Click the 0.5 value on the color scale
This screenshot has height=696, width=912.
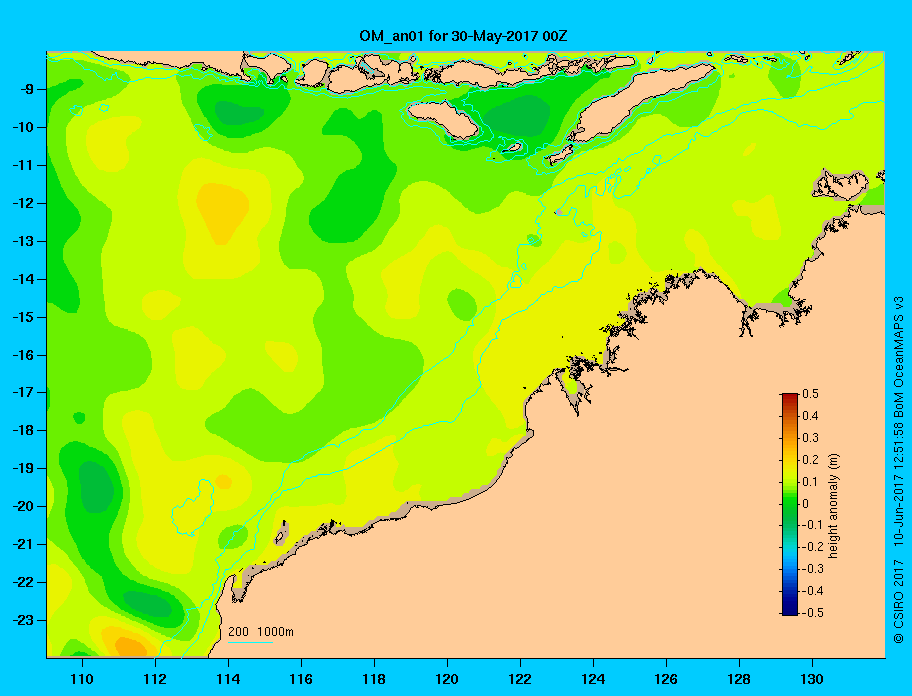tap(811, 394)
